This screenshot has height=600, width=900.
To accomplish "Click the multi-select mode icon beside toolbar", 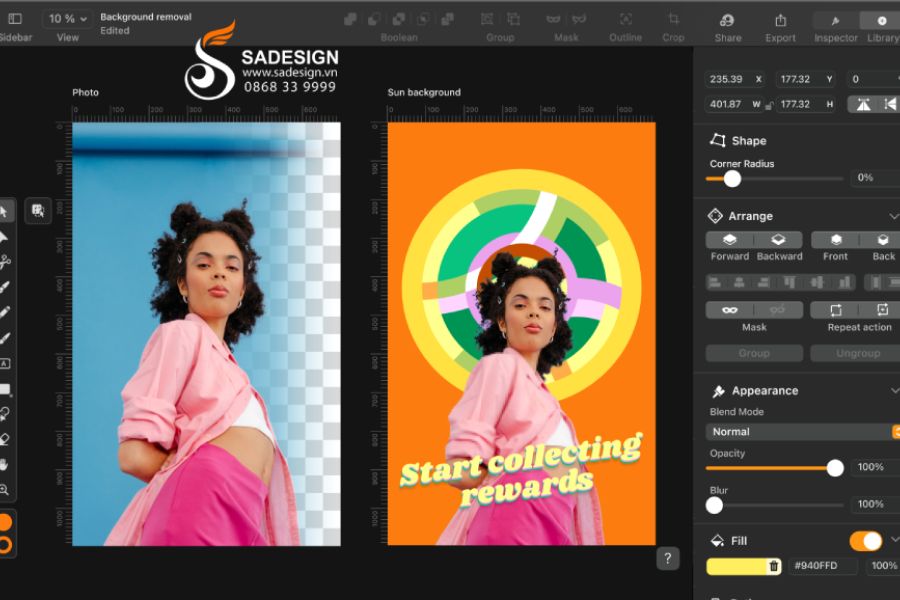I will (x=38, y=211).
